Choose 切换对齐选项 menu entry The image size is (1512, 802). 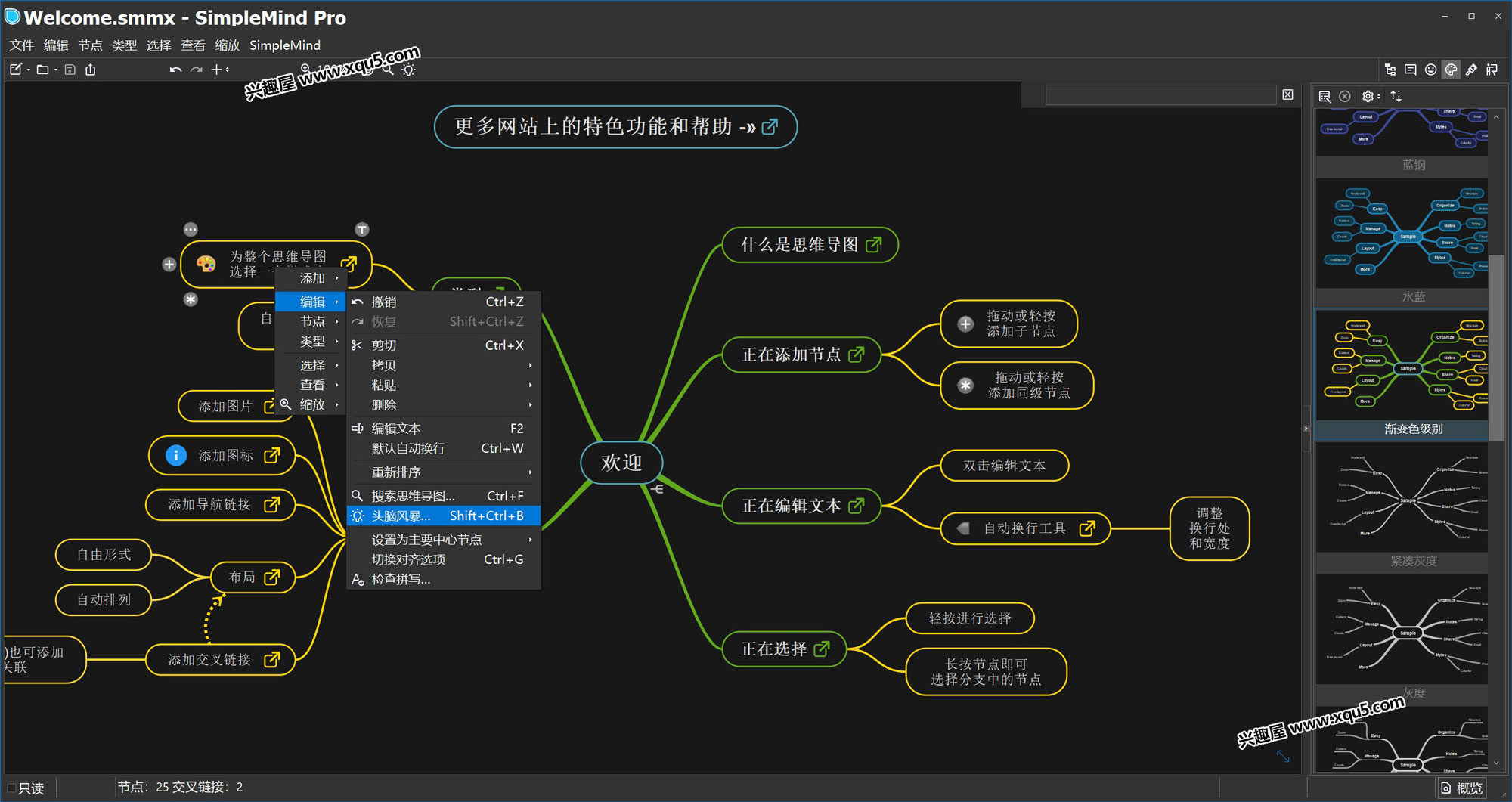coord(443,559)
